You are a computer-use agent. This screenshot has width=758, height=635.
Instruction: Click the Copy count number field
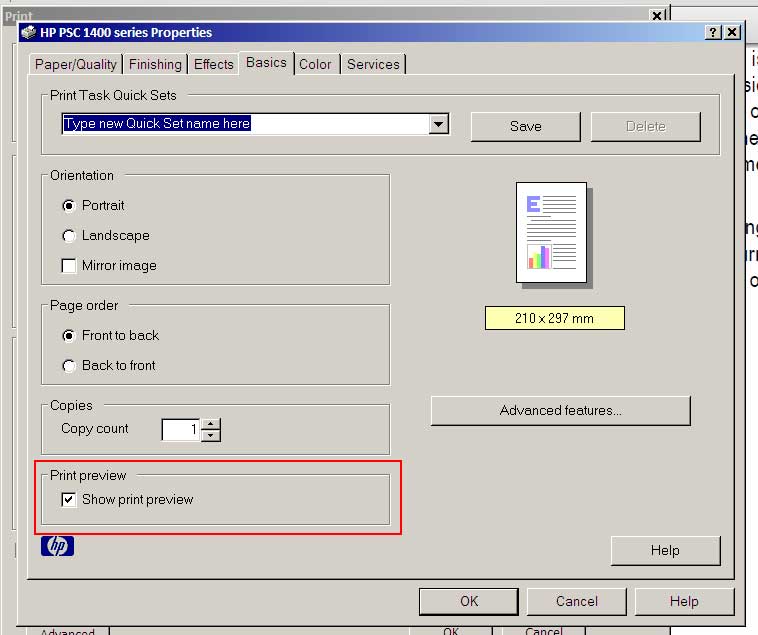click(x=180, y=430)
